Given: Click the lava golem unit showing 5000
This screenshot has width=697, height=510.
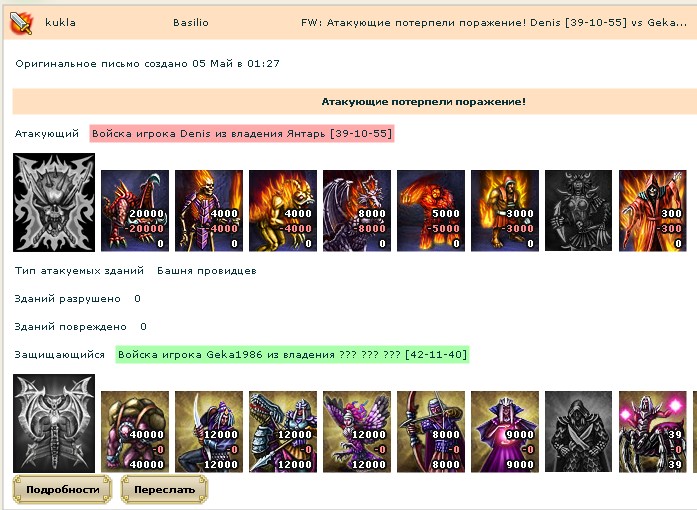Looking at the screenshot, I should (431, 210).
